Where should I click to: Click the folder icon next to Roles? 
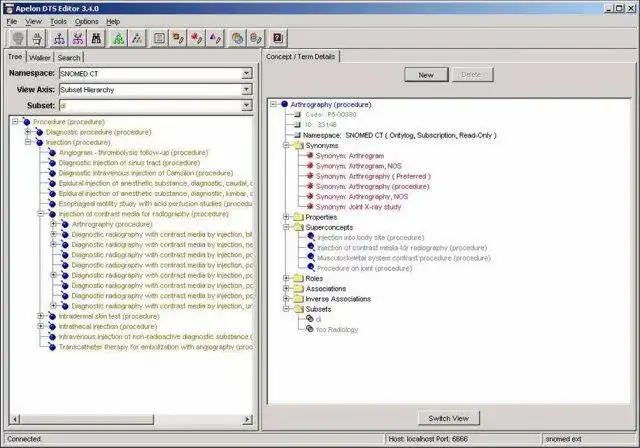tap(299, 278)
